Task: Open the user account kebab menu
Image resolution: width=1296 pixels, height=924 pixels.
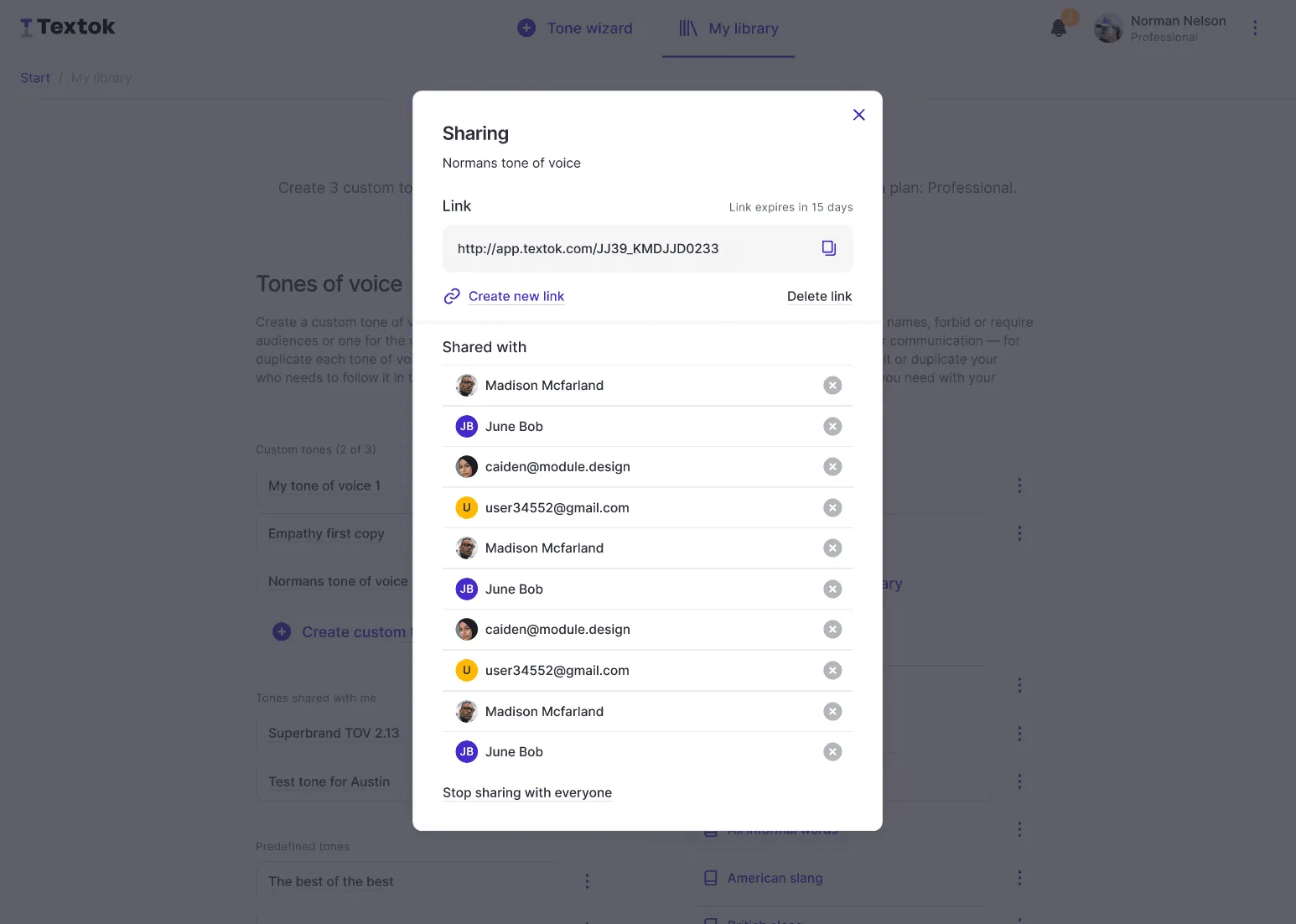Action: tap(1255, 28)
